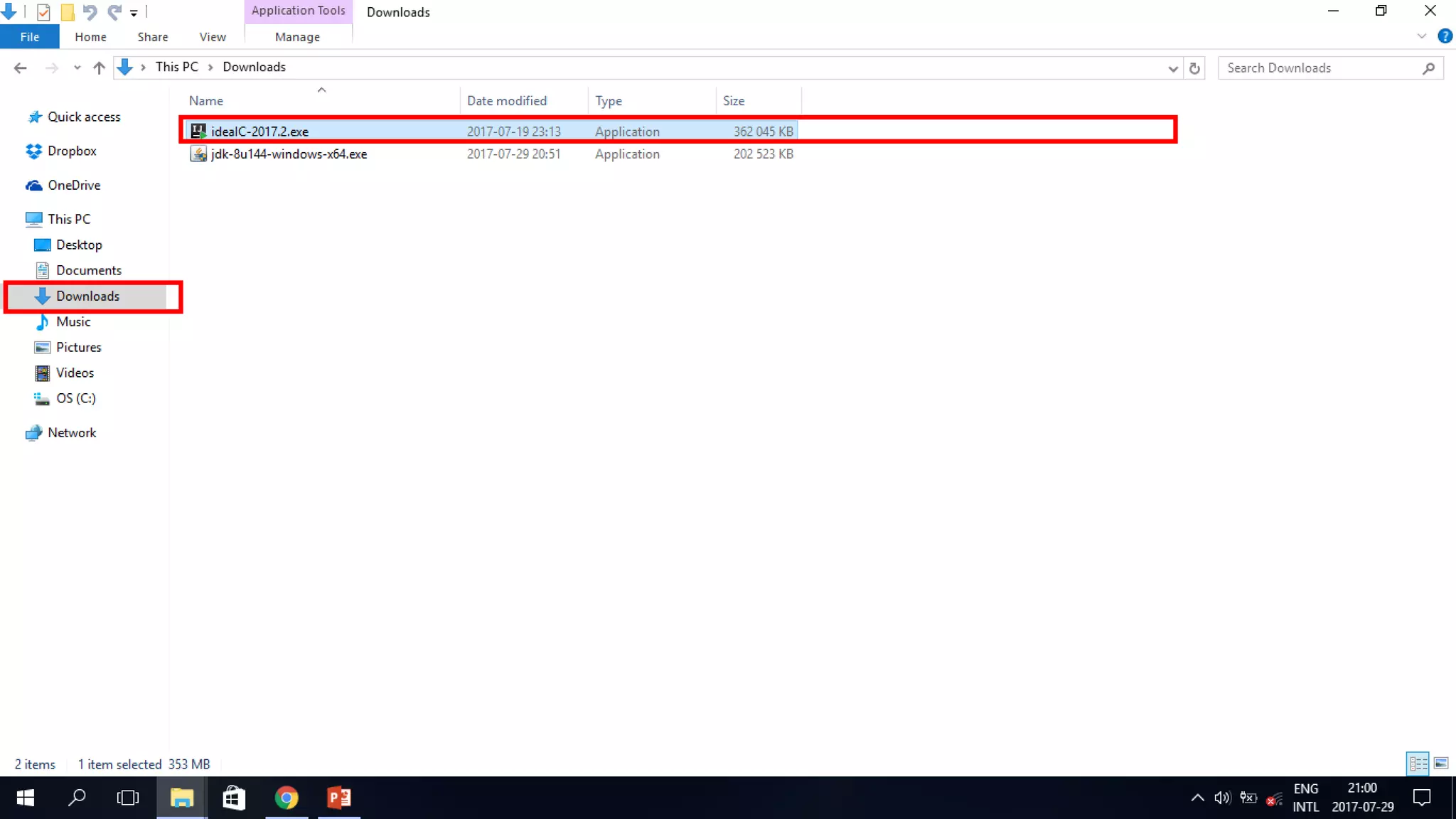Sort files by Type column
The image size is (1456, 819).
[609, 101]
